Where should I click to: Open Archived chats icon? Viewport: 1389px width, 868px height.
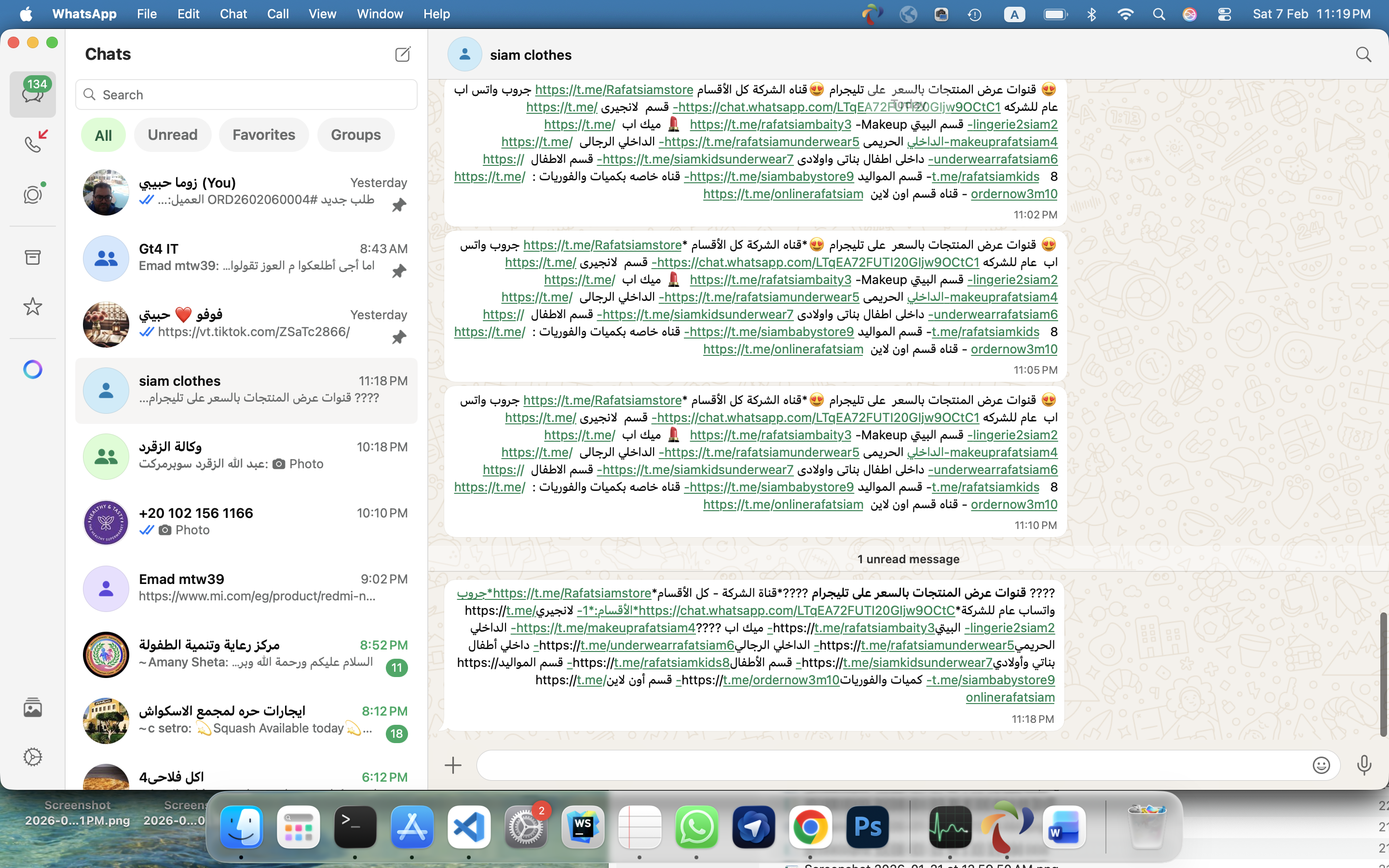tap(33, 257)
